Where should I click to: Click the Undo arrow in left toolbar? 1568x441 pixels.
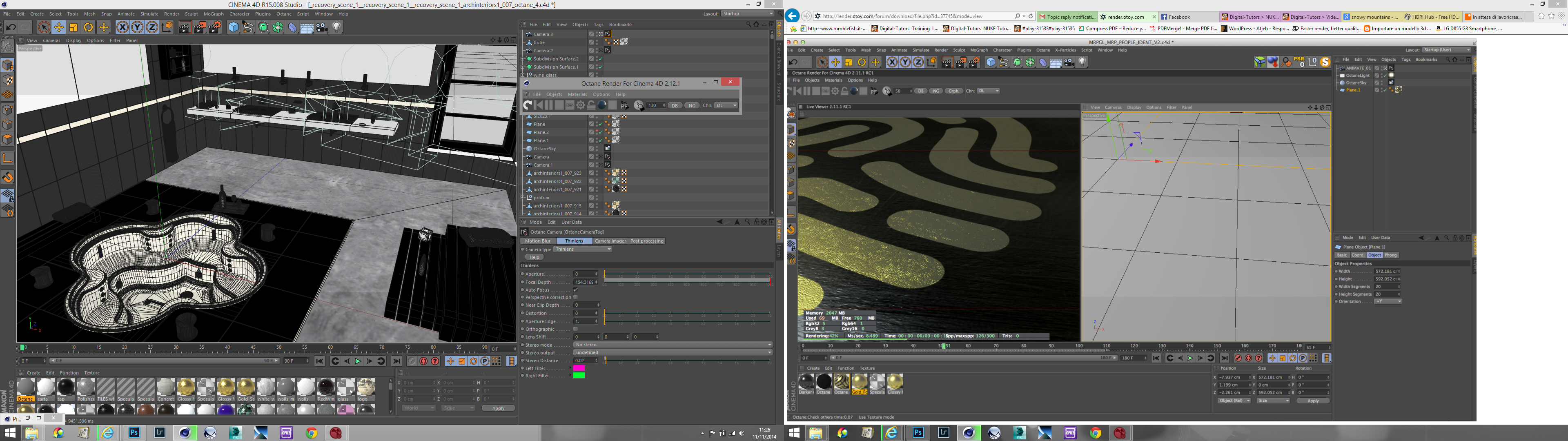tap(10, 27)
